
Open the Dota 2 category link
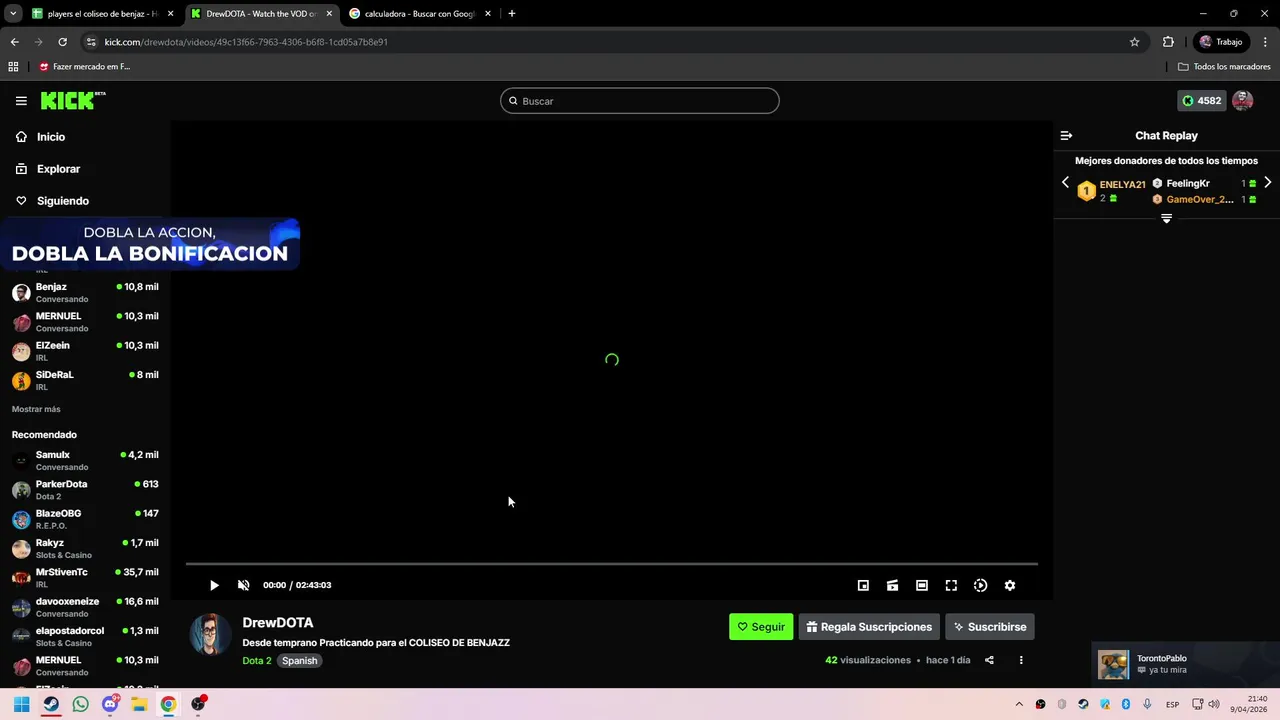(x=257, y=661)
